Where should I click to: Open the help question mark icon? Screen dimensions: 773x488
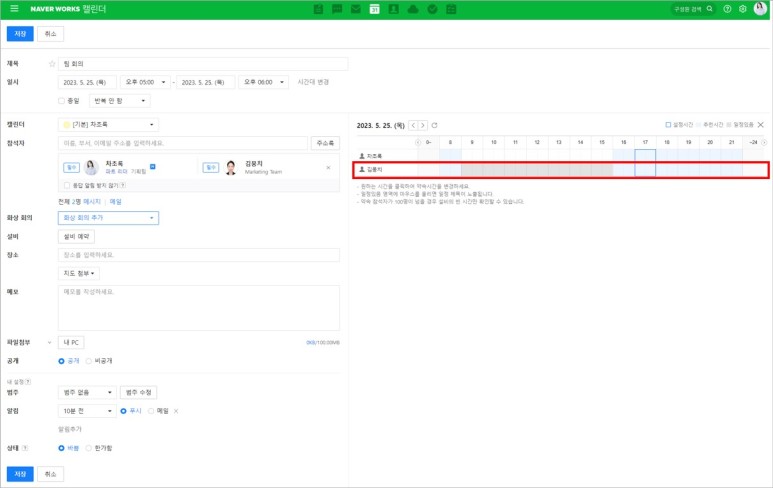click(x=727, y=9)
